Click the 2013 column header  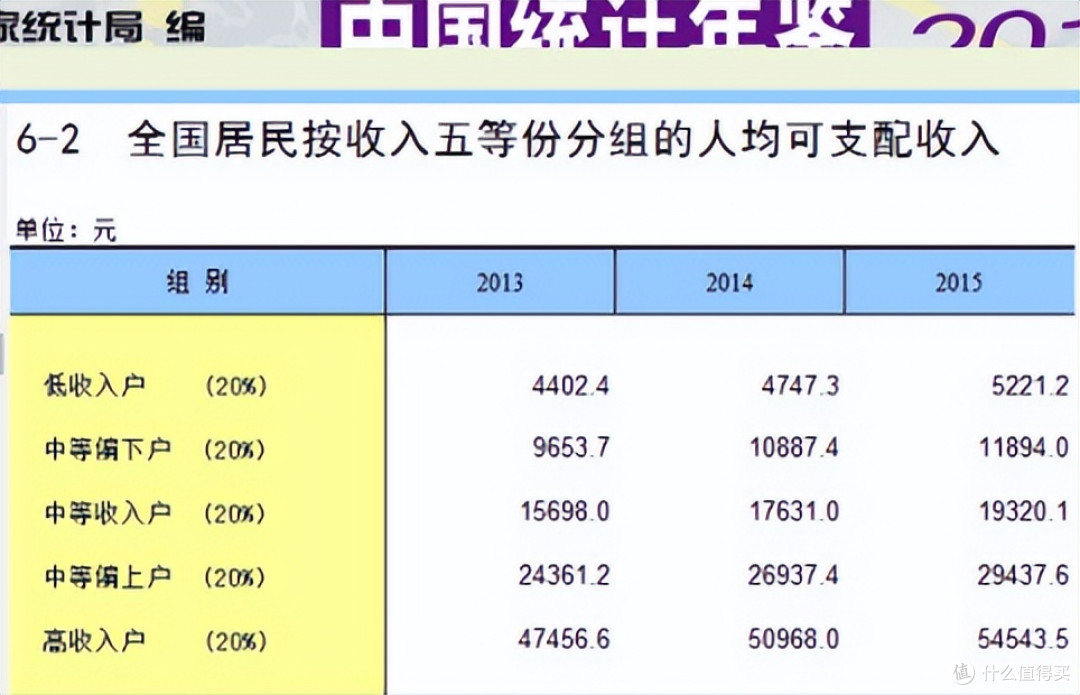click(x=500, y=282)
